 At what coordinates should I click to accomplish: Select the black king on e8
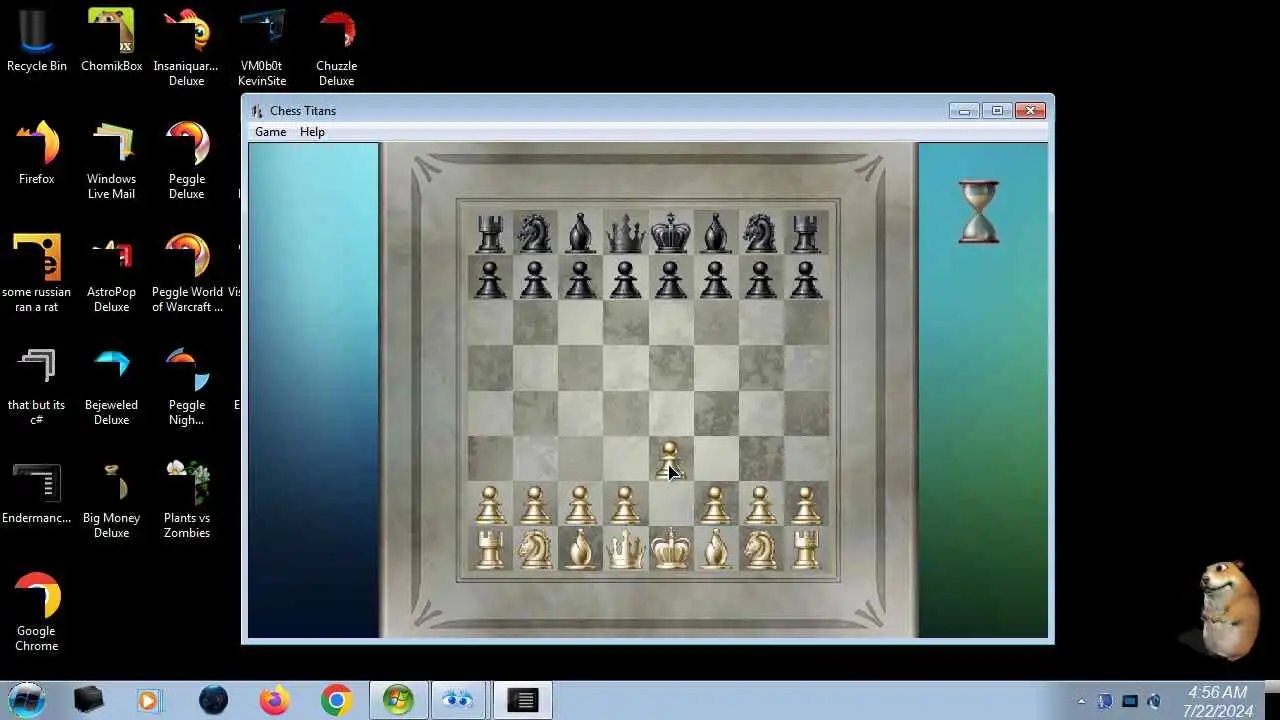(x=671, y=232)
